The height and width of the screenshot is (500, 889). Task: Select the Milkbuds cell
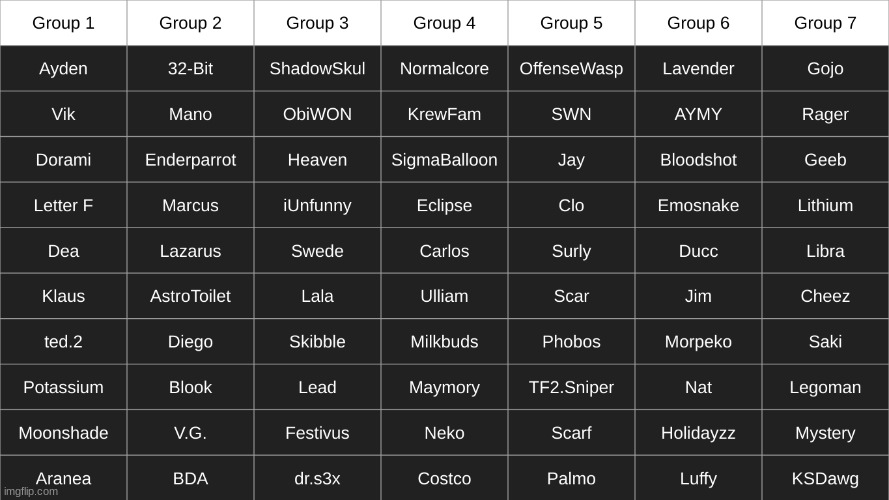click(x=444, y=342)
